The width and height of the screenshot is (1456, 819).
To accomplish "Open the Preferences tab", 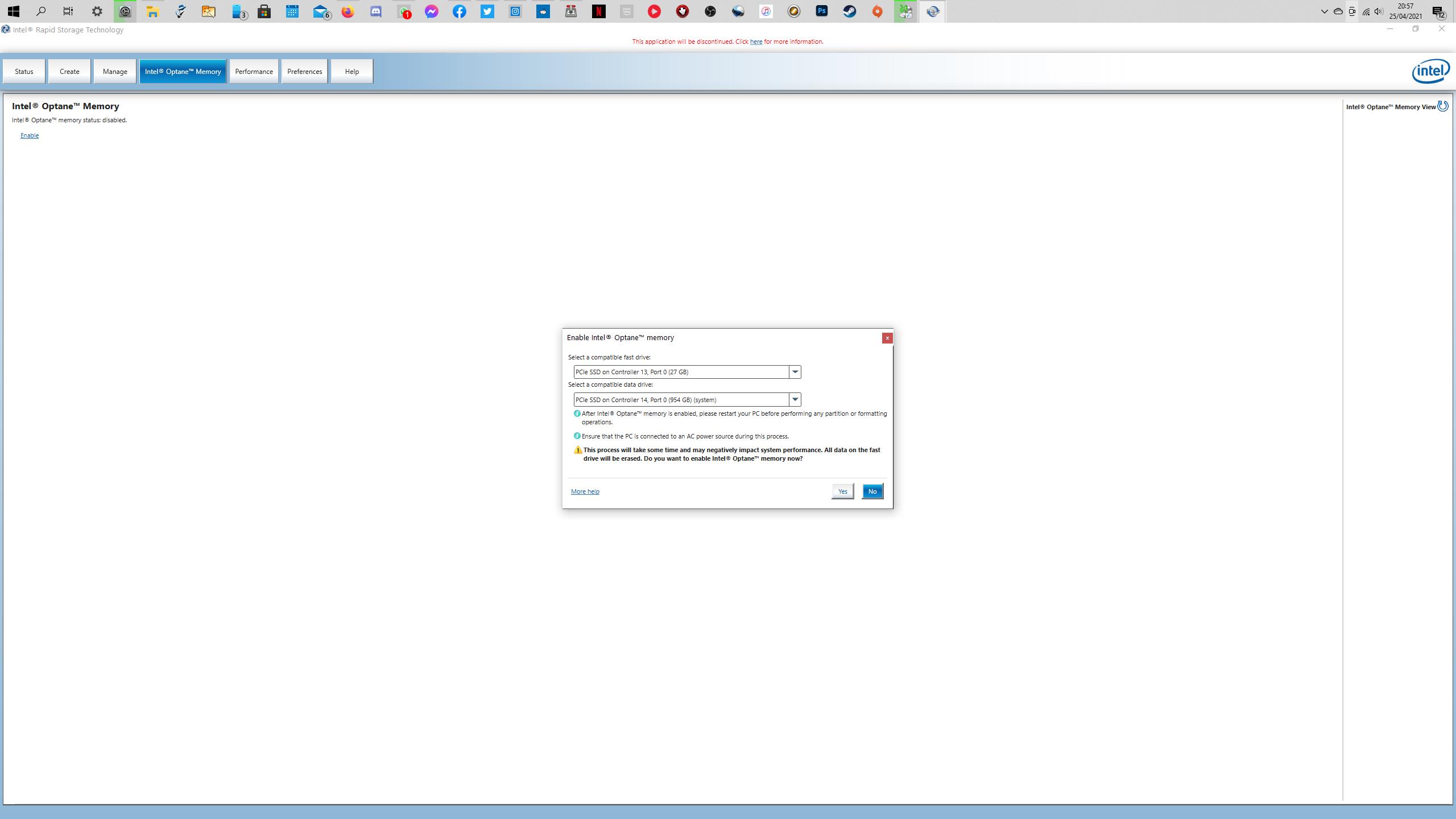I will point(304,71).
